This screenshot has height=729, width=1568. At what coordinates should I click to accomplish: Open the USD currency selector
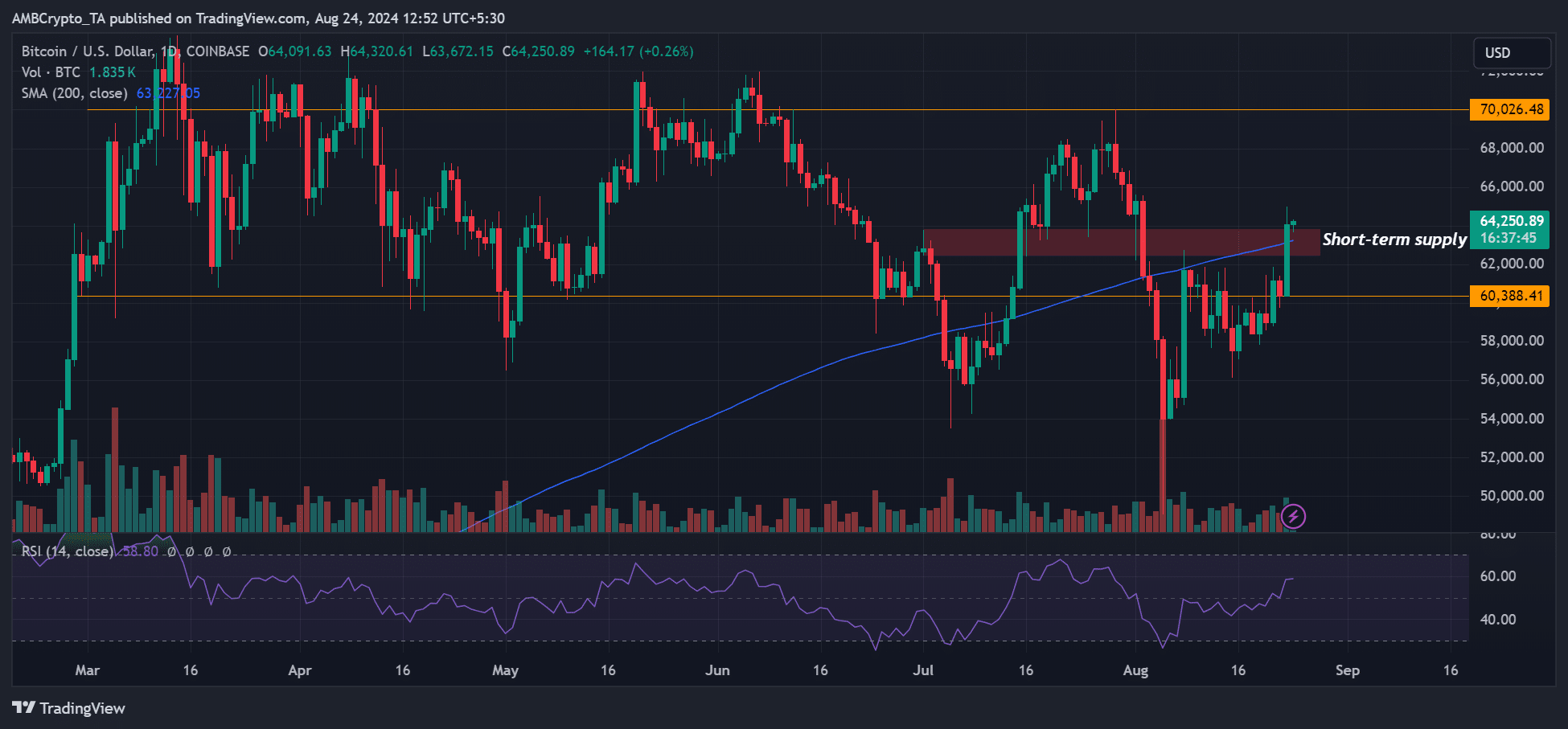click(1512, 53)
